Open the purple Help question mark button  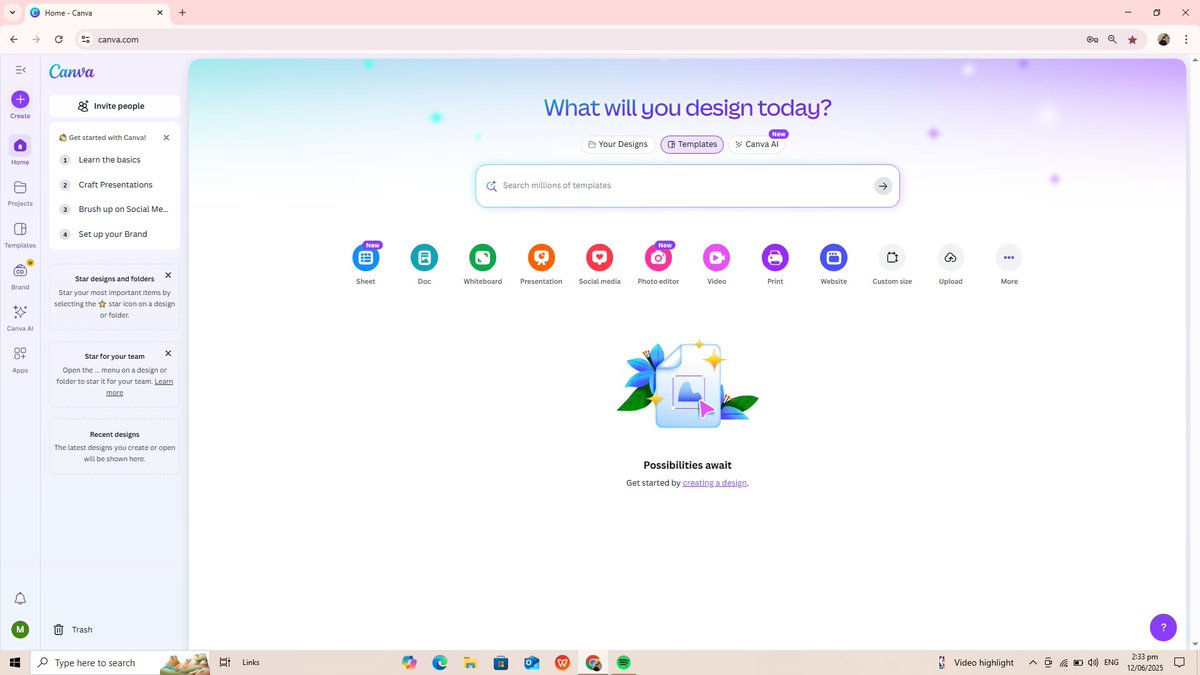[1163, 627]
